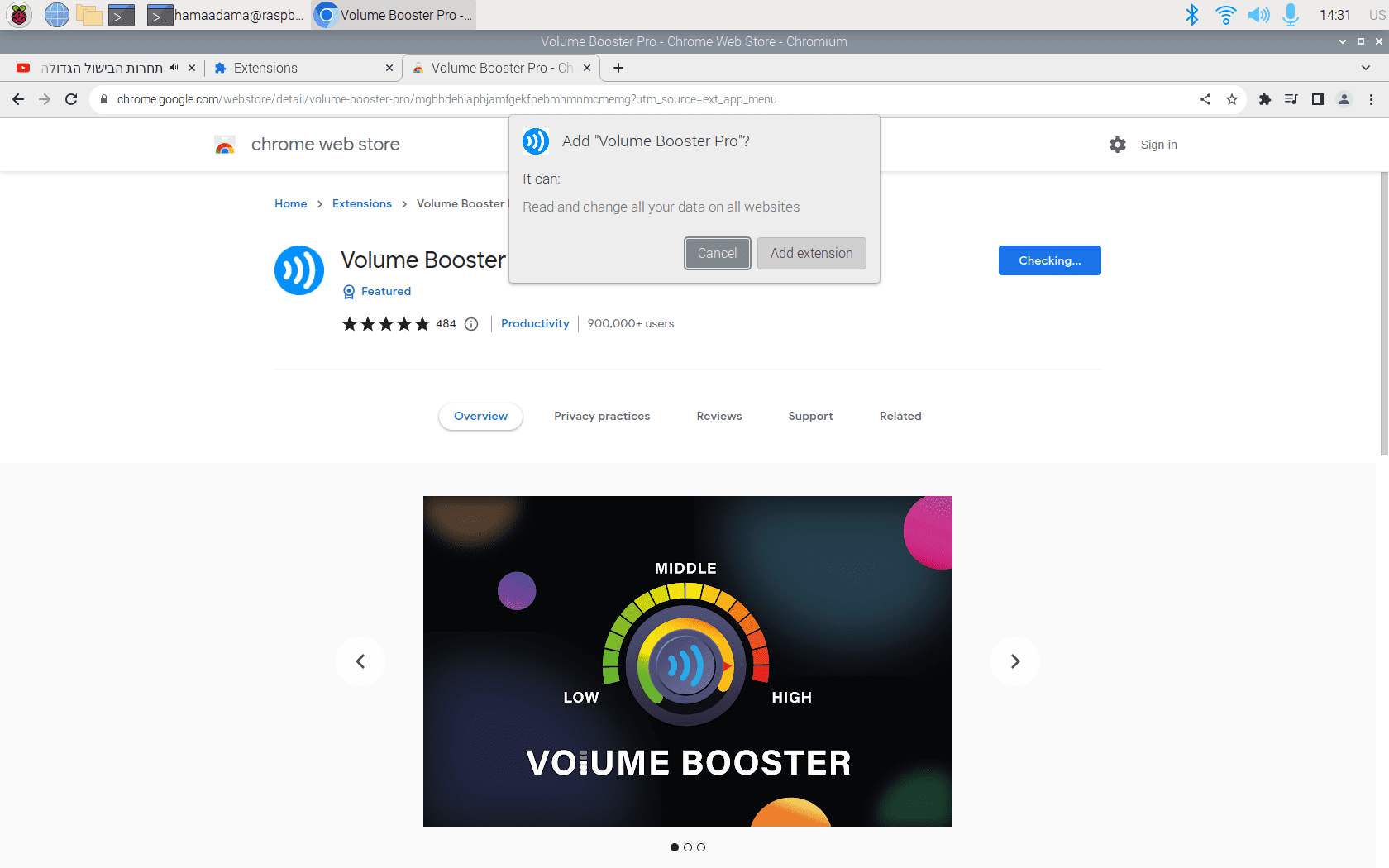Sign in to the Chrome Web Store
1389x868 pixels.
[1158, 145]
